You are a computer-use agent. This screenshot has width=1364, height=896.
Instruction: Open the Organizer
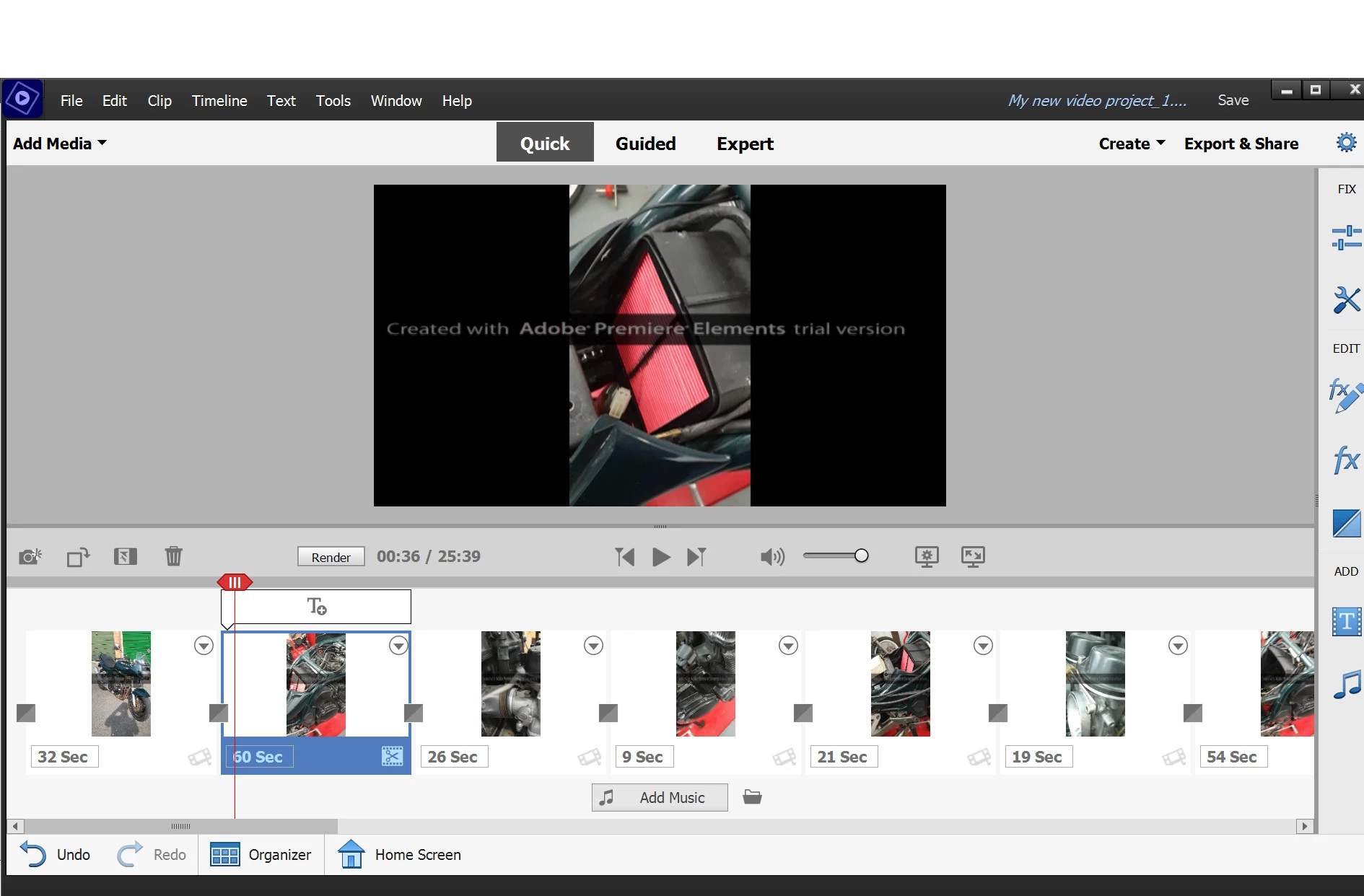pos(261,855)
